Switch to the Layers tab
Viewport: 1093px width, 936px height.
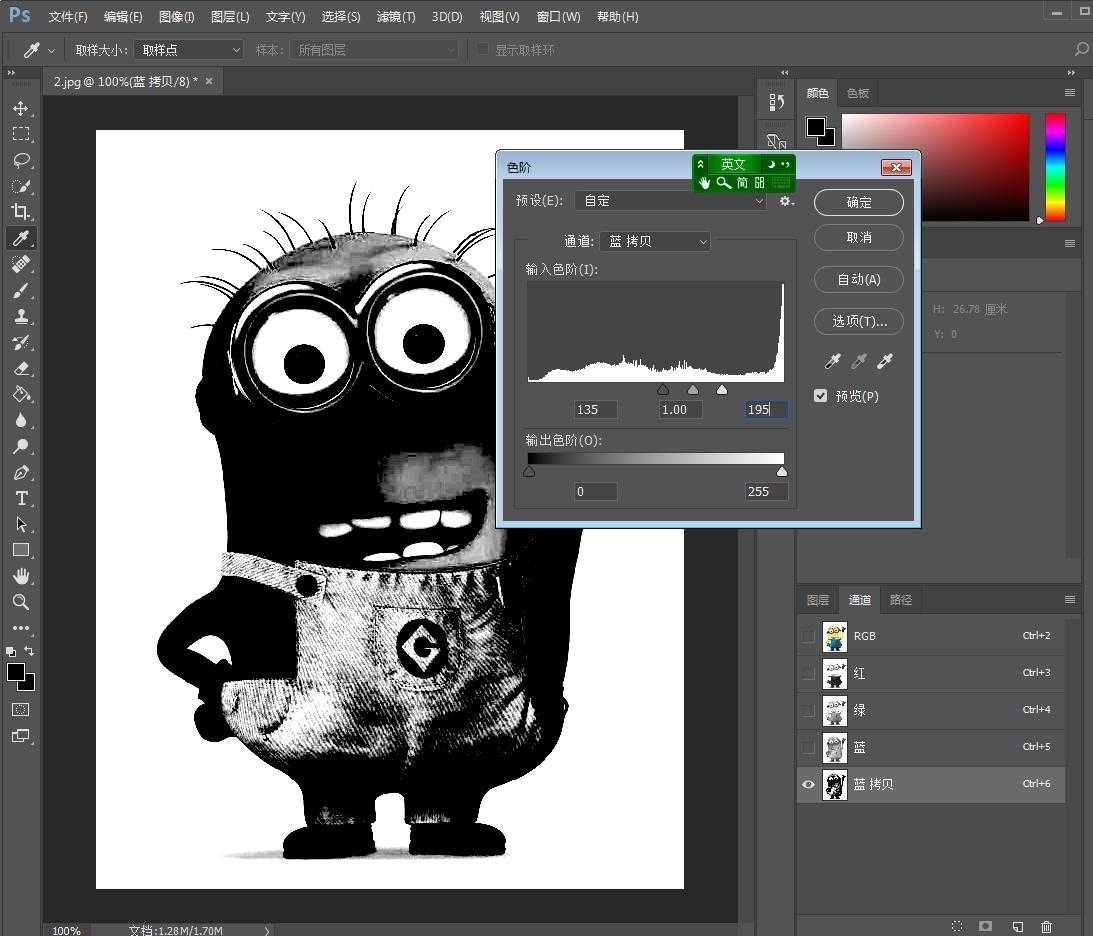point(818,600)
